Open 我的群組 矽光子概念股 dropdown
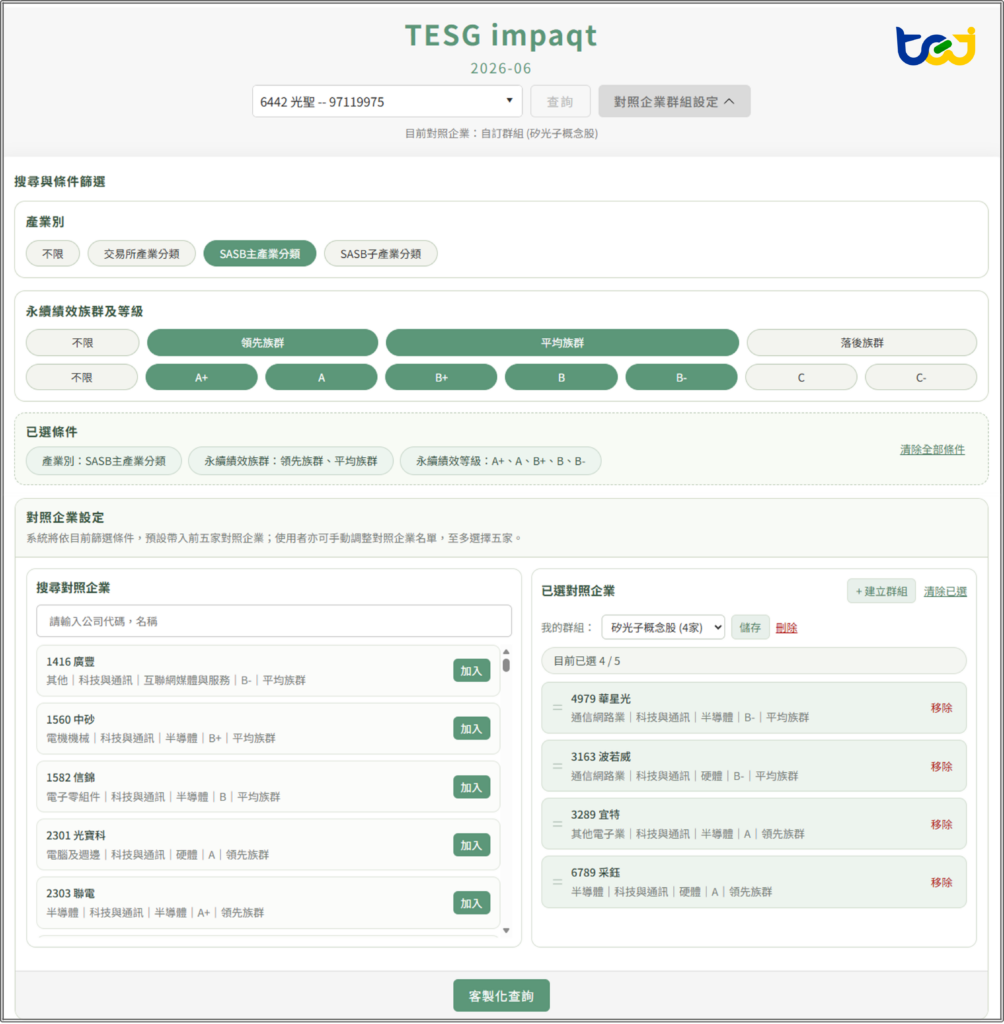 (662, 627)
